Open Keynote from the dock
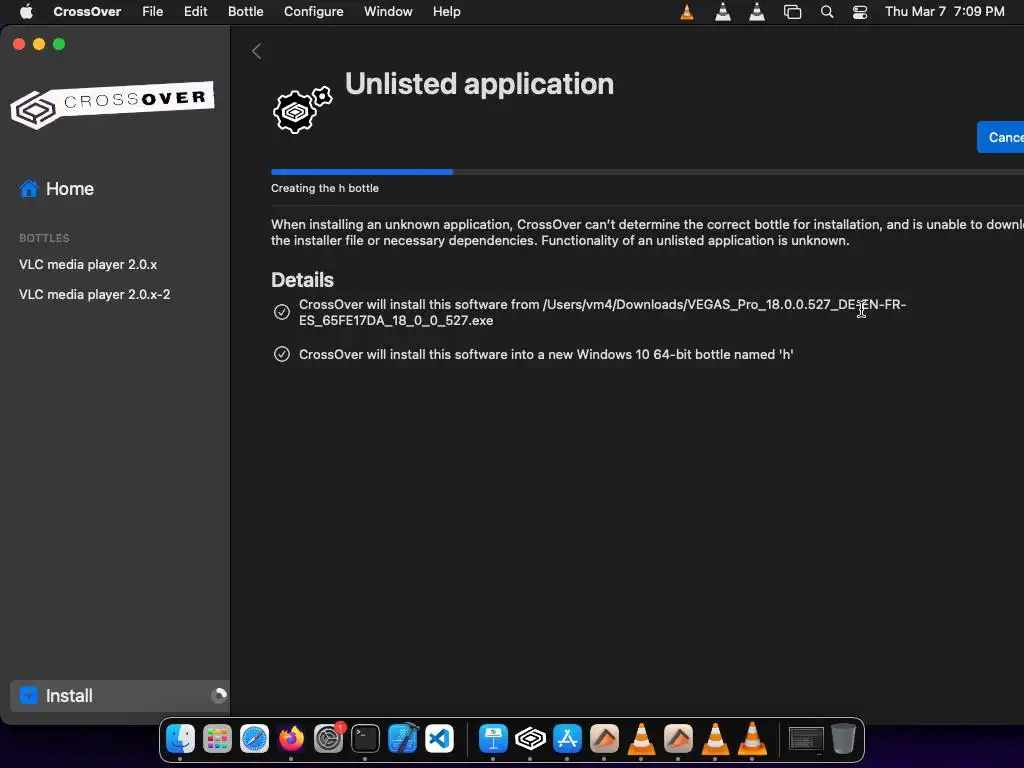 point(493,739)
